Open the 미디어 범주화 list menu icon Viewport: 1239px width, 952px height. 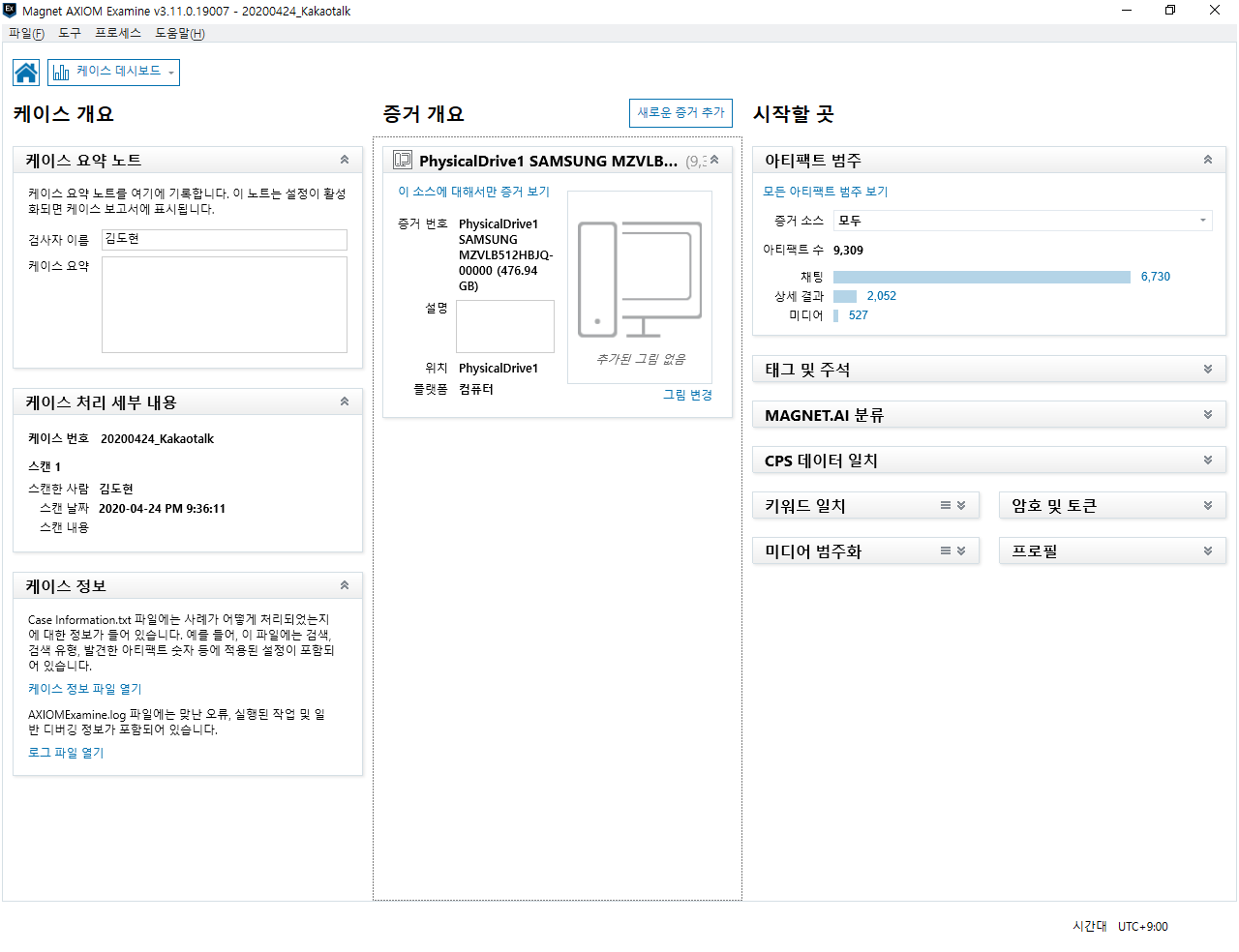pos(946,550)
